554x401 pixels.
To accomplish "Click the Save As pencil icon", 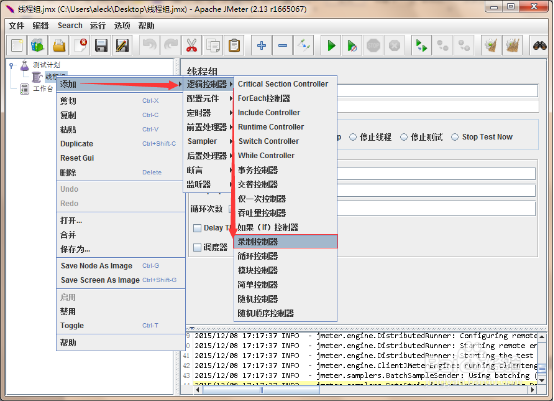I will [x=122, y=46].
